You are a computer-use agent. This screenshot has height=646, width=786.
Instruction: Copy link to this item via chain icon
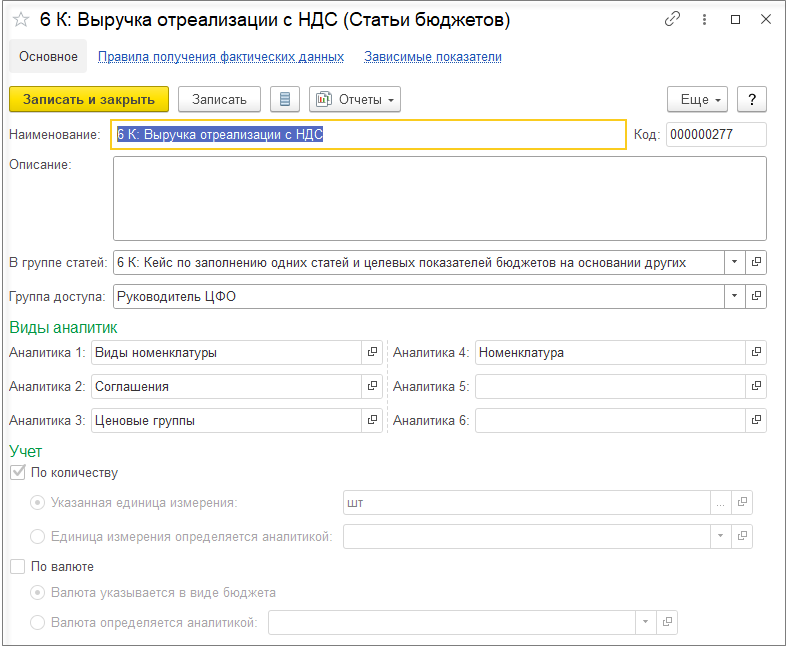pos(672,20)
